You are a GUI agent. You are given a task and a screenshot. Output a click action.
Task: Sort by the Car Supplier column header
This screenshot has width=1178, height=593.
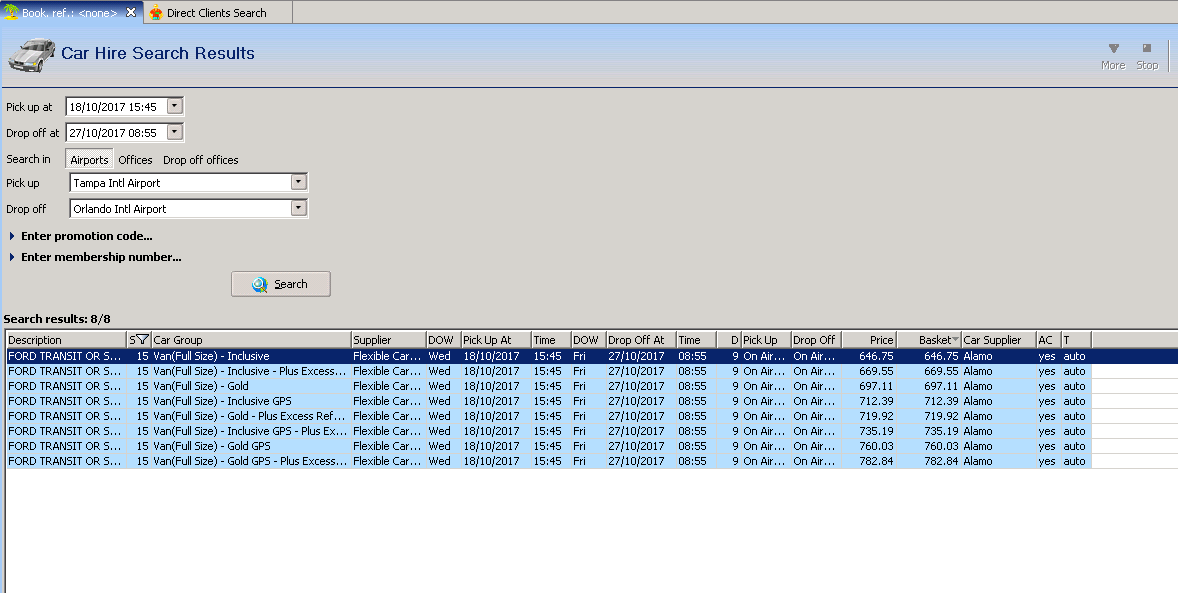coord(998,340)
